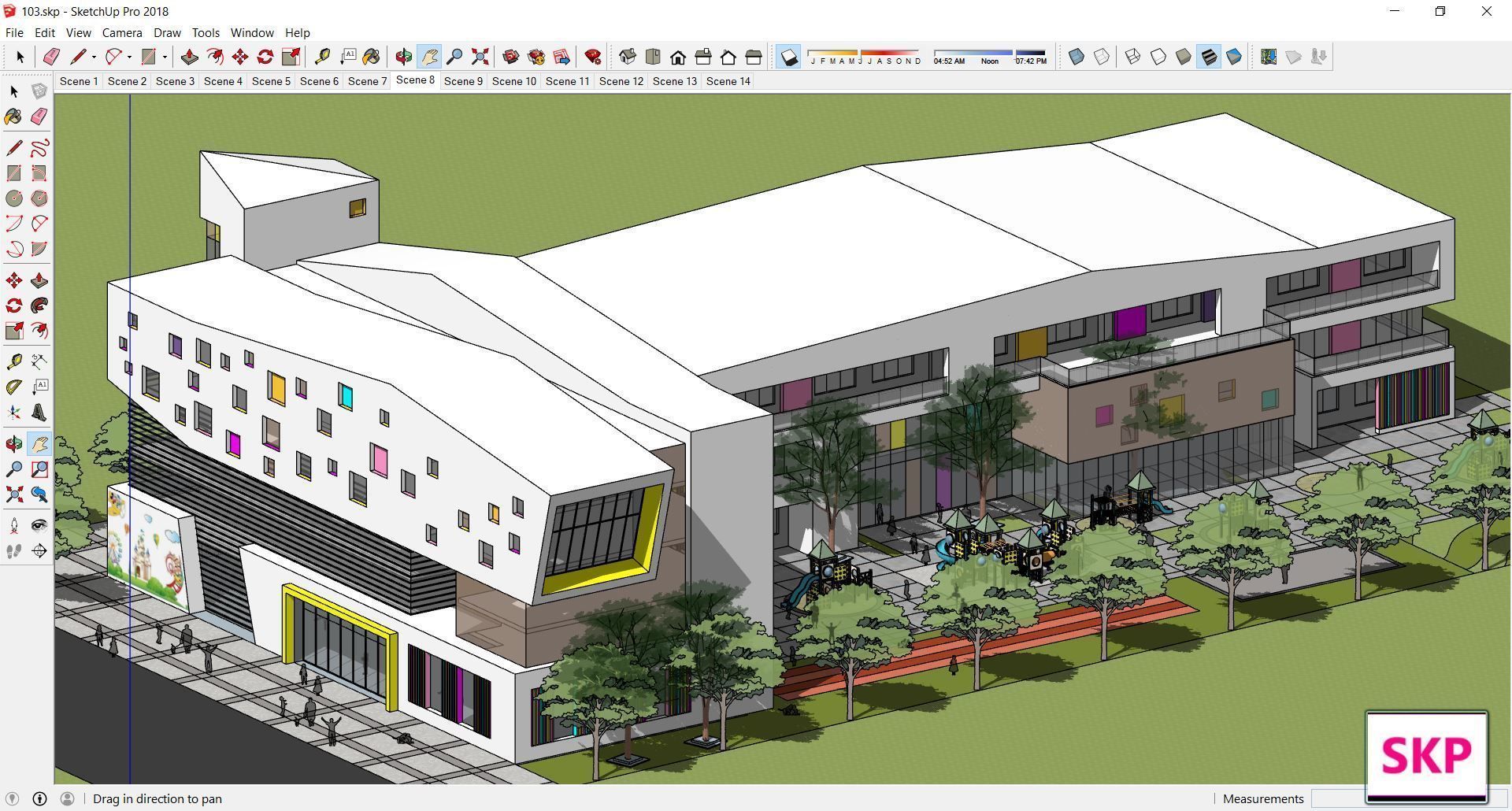The width and height of the screenshot is (1512, 811).
Task: Enable Shaded With Textures style
Action: [x=1209, y=57]
